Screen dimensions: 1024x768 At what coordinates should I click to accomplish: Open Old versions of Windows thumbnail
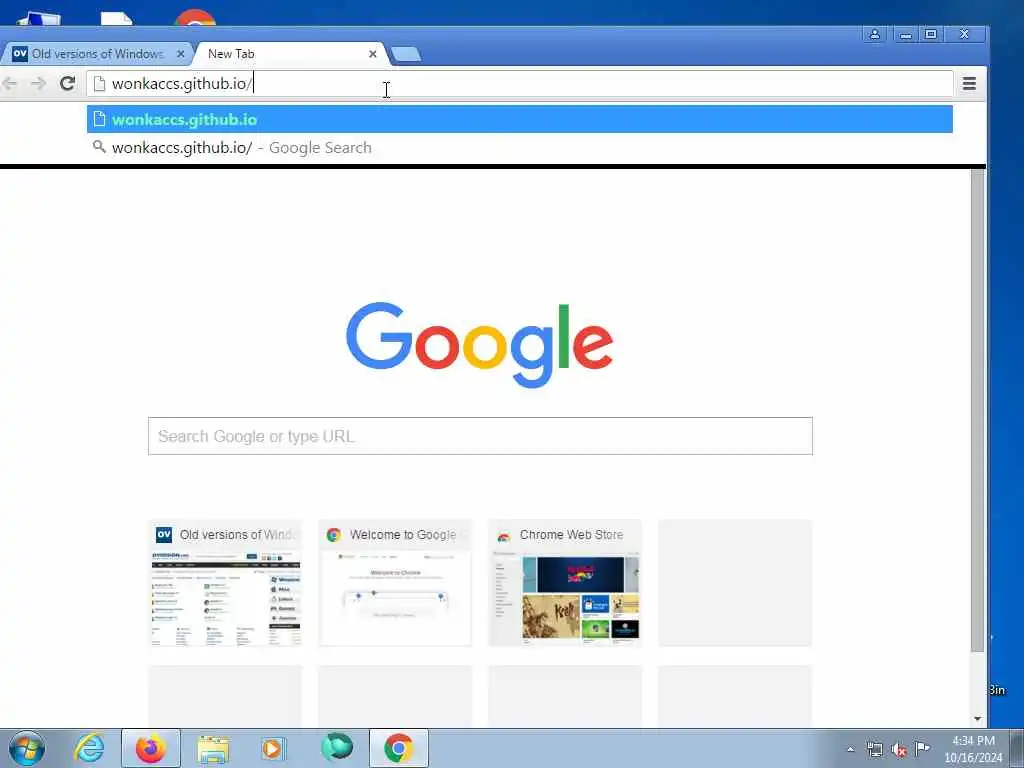[x=225, y=583]
